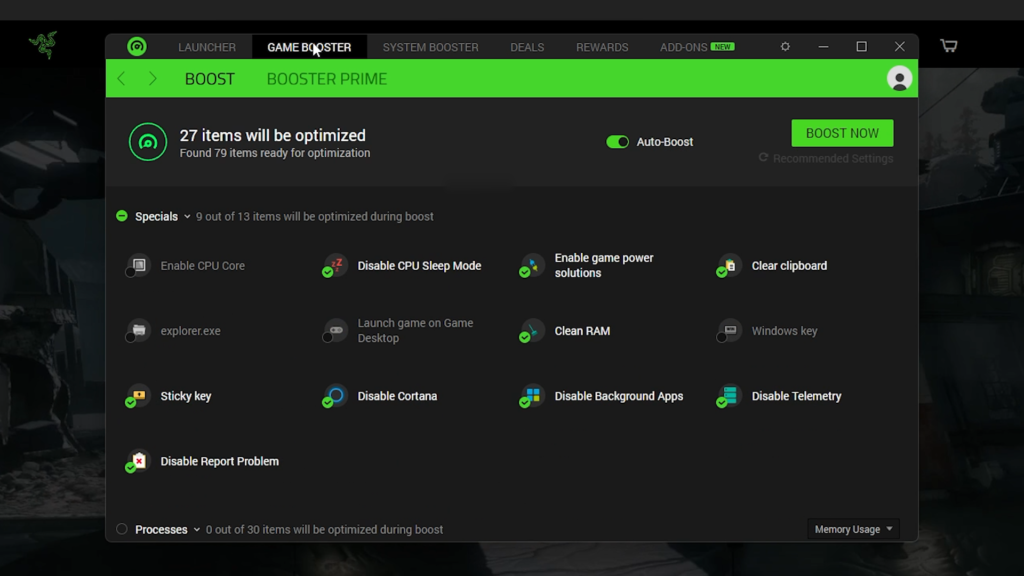Click the Windows key icon
Screen dimensions: 1024x576
click(x=729, y=331)
